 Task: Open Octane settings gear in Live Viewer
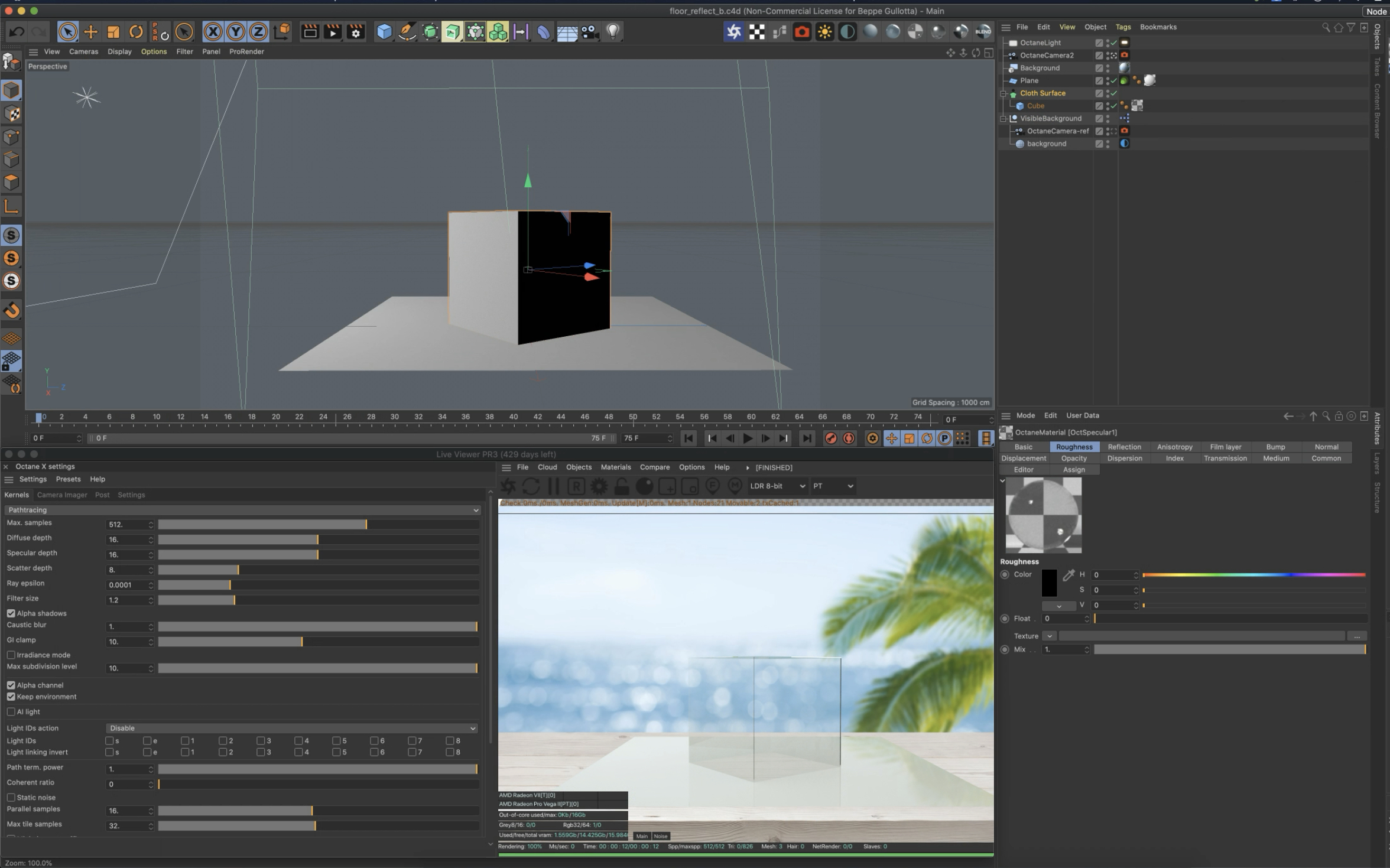(599, 486)
